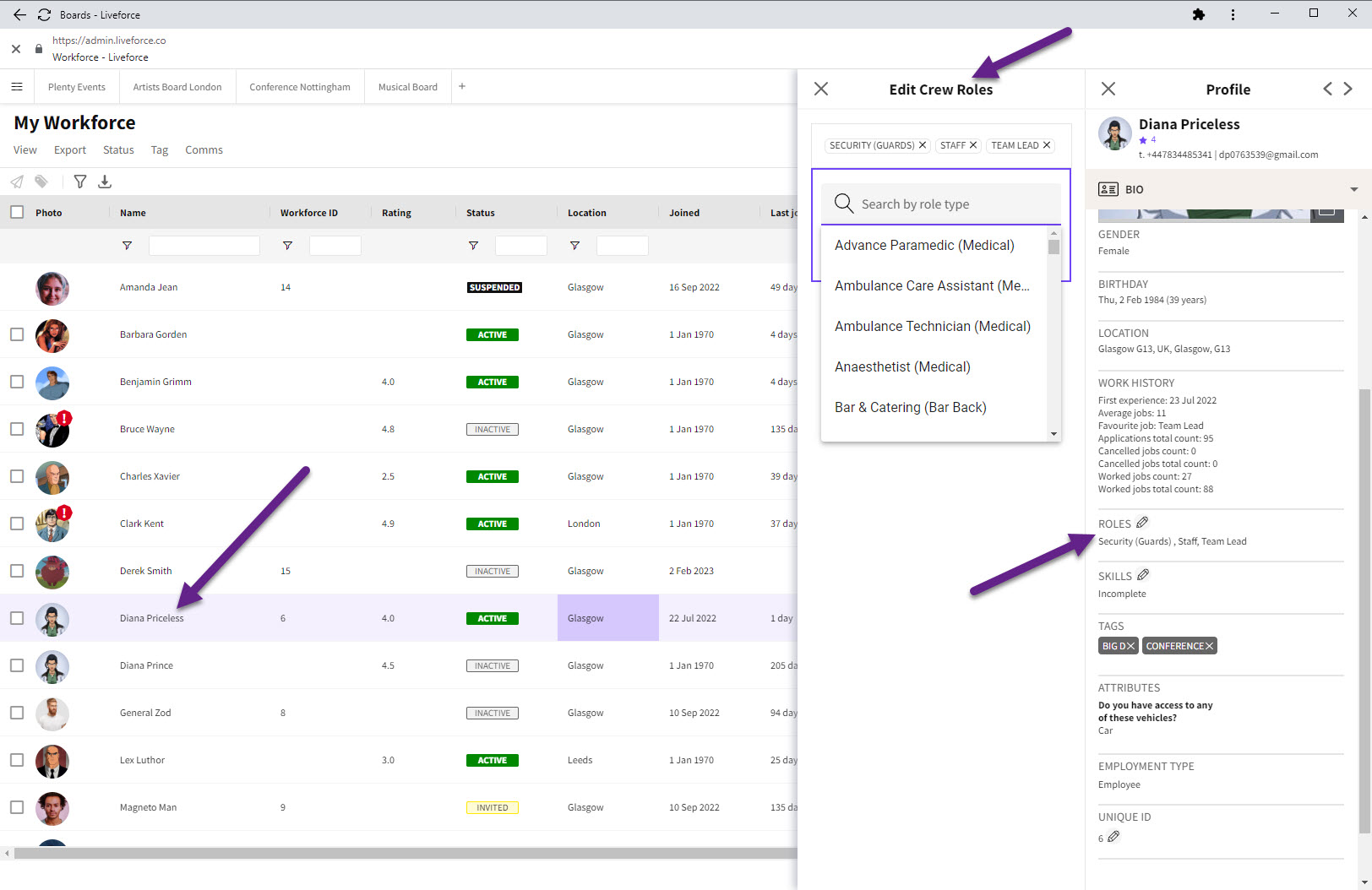Tick the checkbox for Barbara Gorden
Screen dimensions: 1372x890
tap(17, 334)
